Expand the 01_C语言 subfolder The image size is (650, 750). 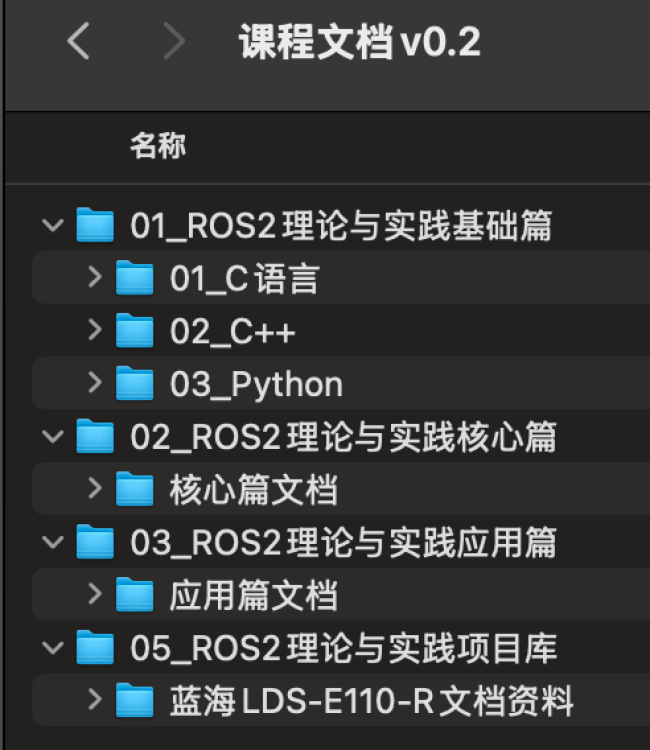pos(95,277)
